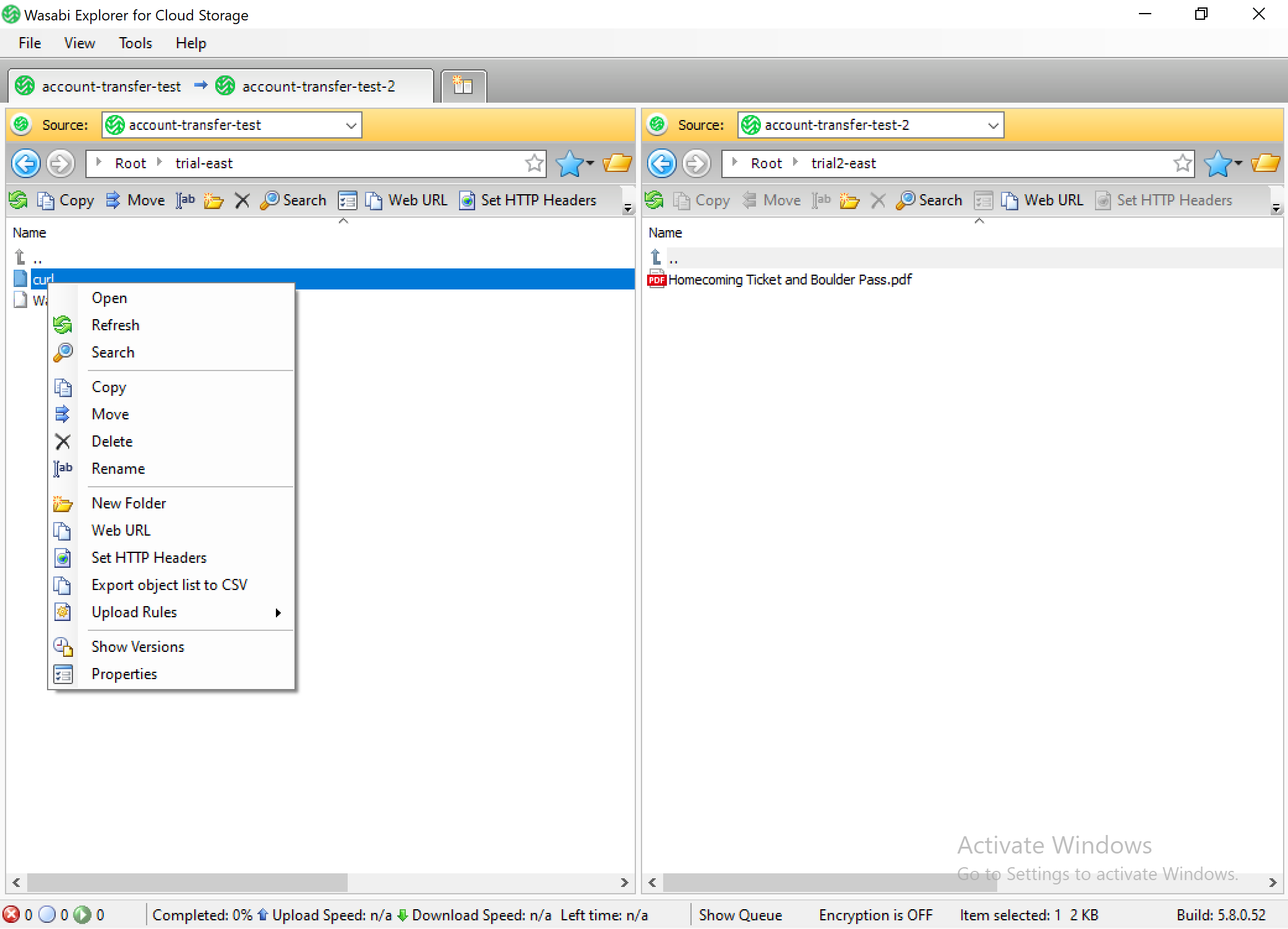Expand left toolbar overflow arrow
Image resolution: width=1288 pixels, height=929 pixels.
point(628,208)
